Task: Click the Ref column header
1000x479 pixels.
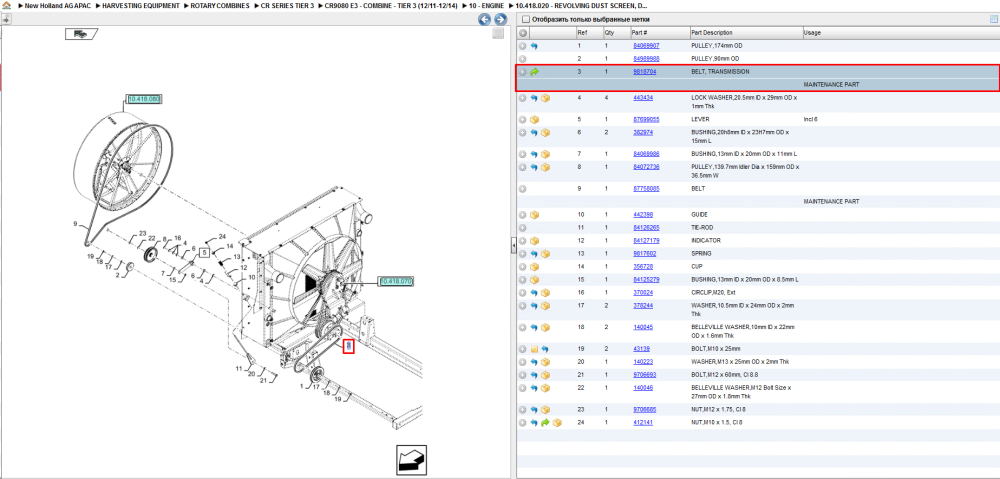Action: click(x=582, y=33)
